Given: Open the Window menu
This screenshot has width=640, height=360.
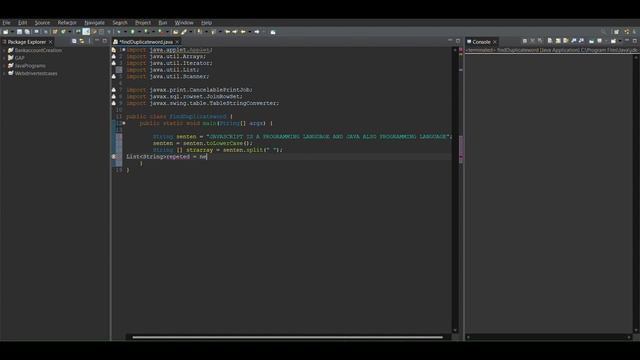Looking at the screenshot, I should point(184,23).
